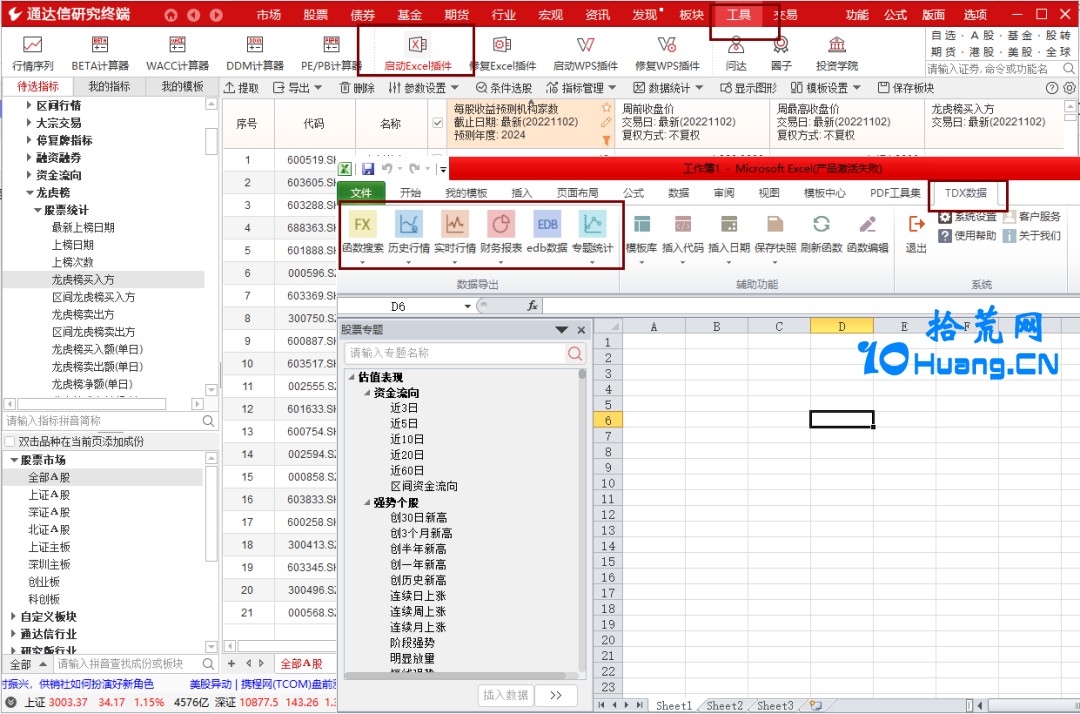Click the 删除 button in toolbar

357,87
